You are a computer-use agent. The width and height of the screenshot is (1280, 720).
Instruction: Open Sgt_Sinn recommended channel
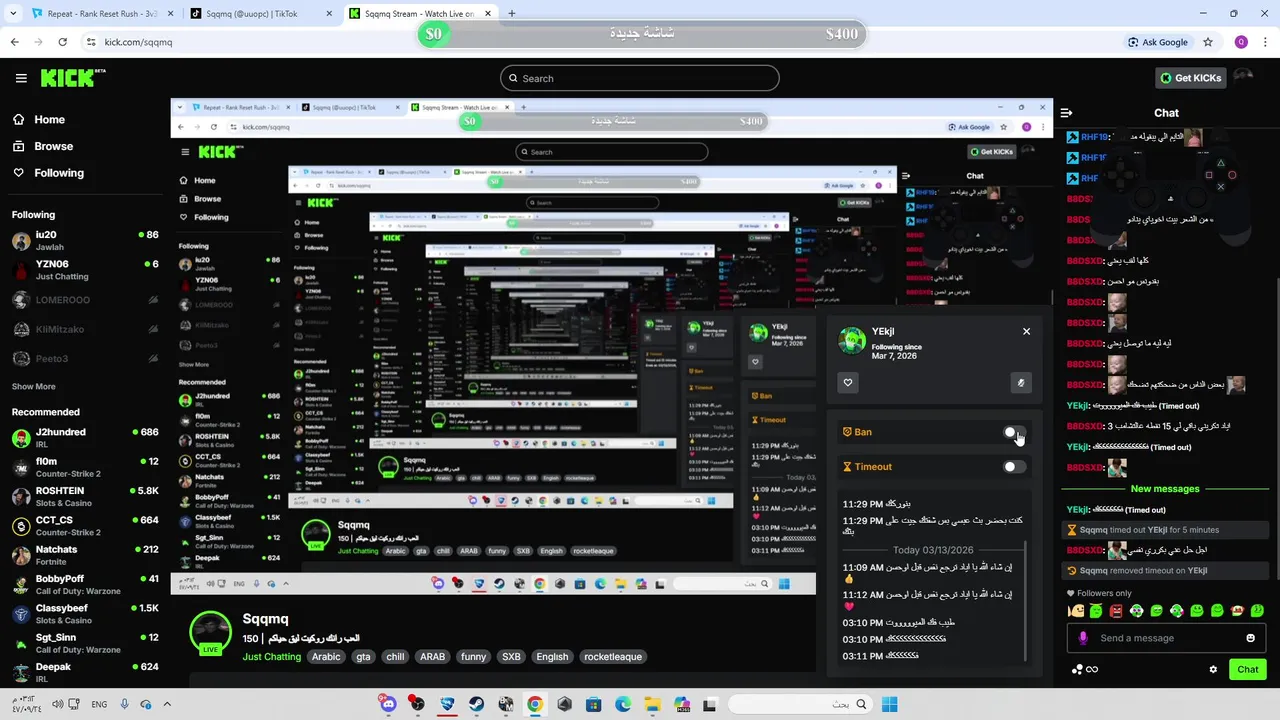click(x=84, y=643)
